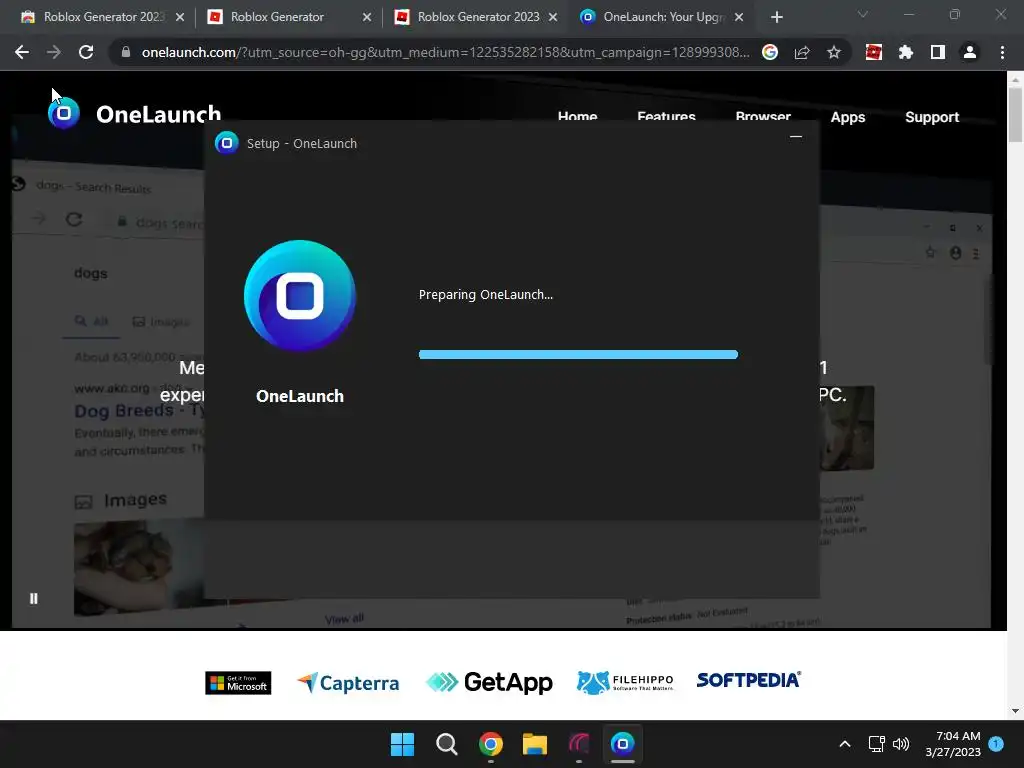1024x768 pixels.
Task: Open the notification badge
Action: click(996, 743)
